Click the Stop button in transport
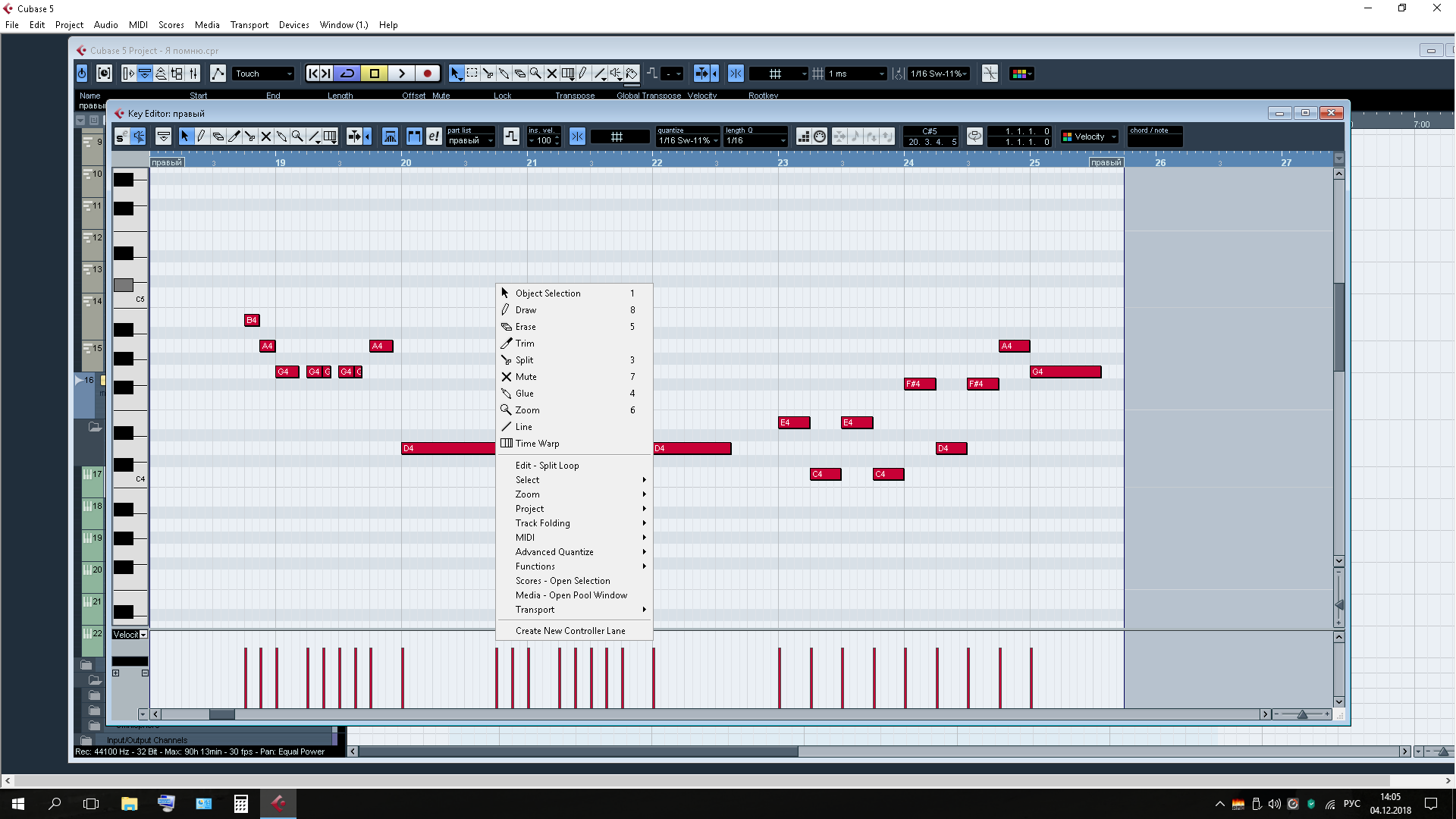Image resolution: width=1456 pixels, height=819 pixels. (375, 74)
